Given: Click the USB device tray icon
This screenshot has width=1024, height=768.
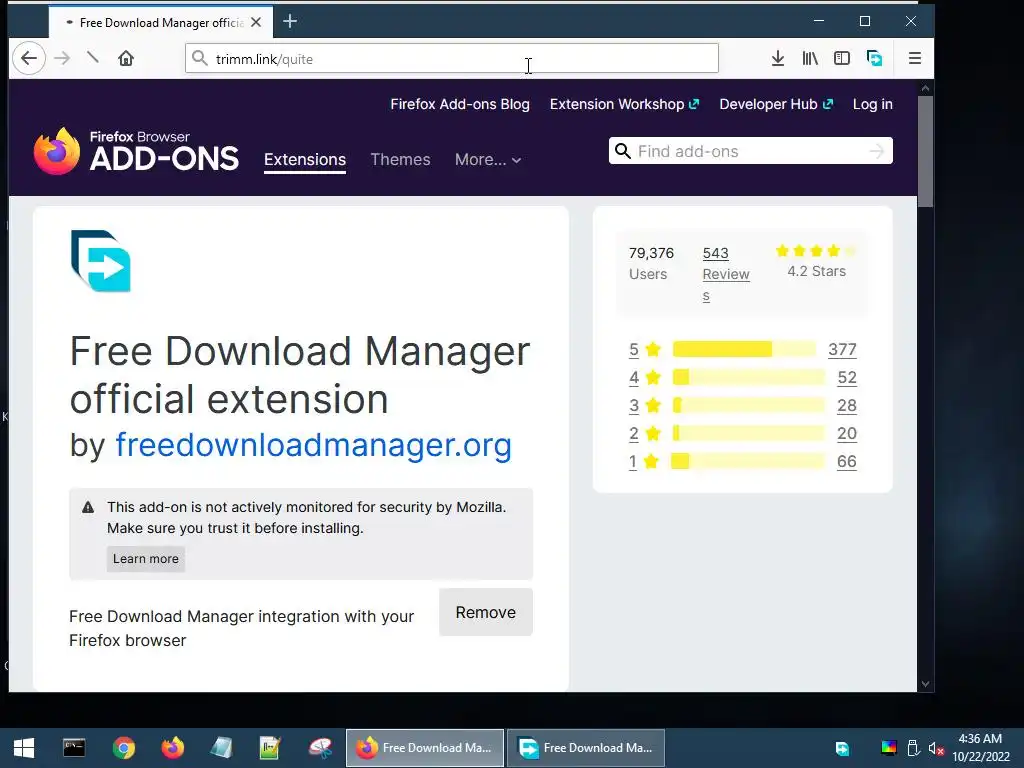Looking at the screenshot, I should click(913, 748).
